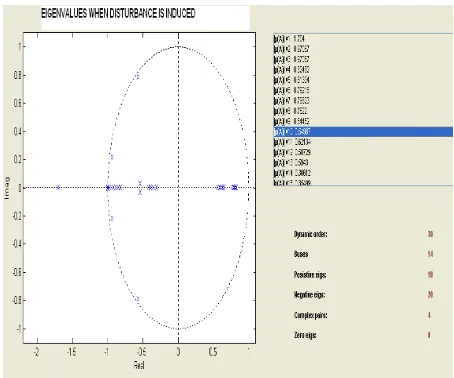Select eigenvalue row #7 in the list

(x=363, y=101)
